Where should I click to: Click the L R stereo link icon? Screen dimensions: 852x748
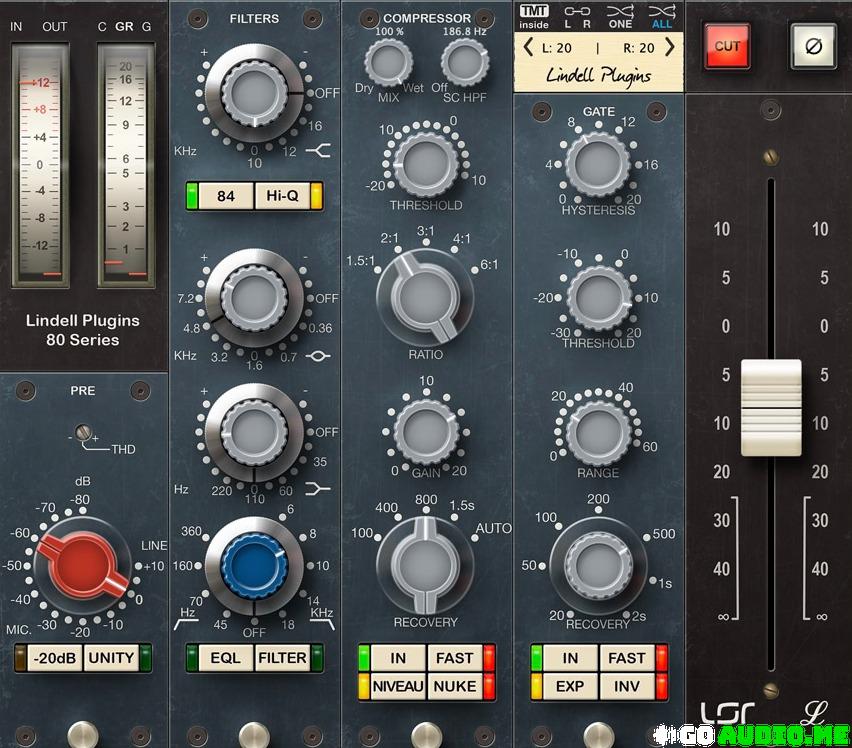(x=576, y=17)
